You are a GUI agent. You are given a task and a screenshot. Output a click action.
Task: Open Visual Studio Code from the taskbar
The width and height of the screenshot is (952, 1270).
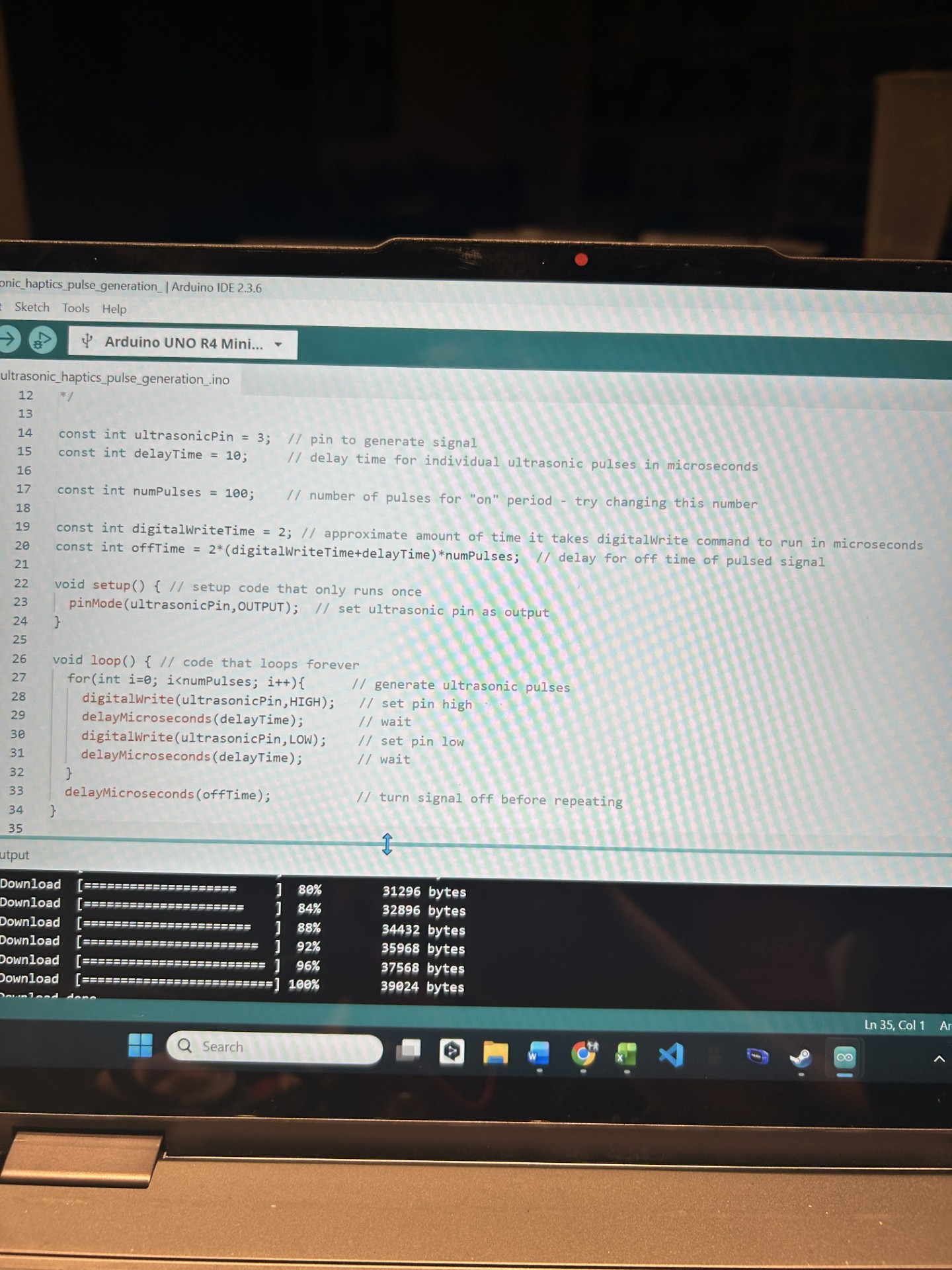671,1055
